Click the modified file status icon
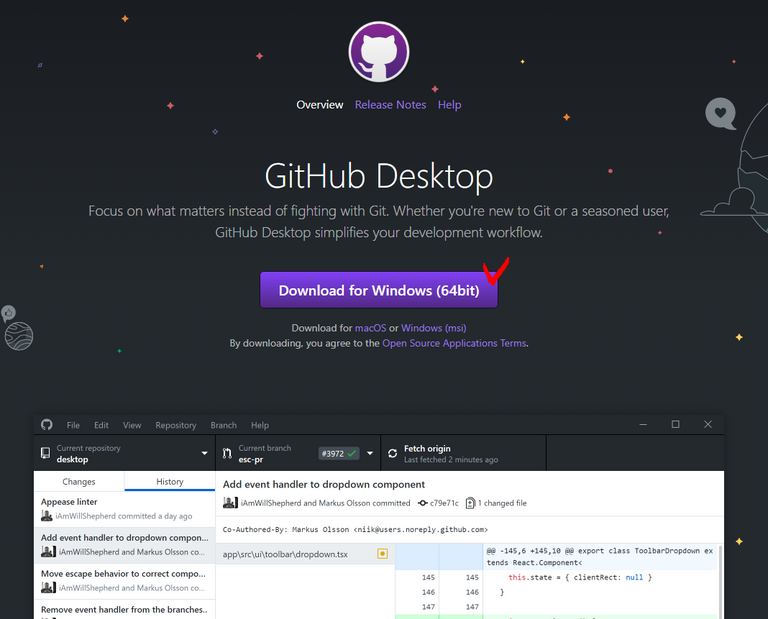Image resolution: width=768 pixels, height=619 pixels. point(383,553)
